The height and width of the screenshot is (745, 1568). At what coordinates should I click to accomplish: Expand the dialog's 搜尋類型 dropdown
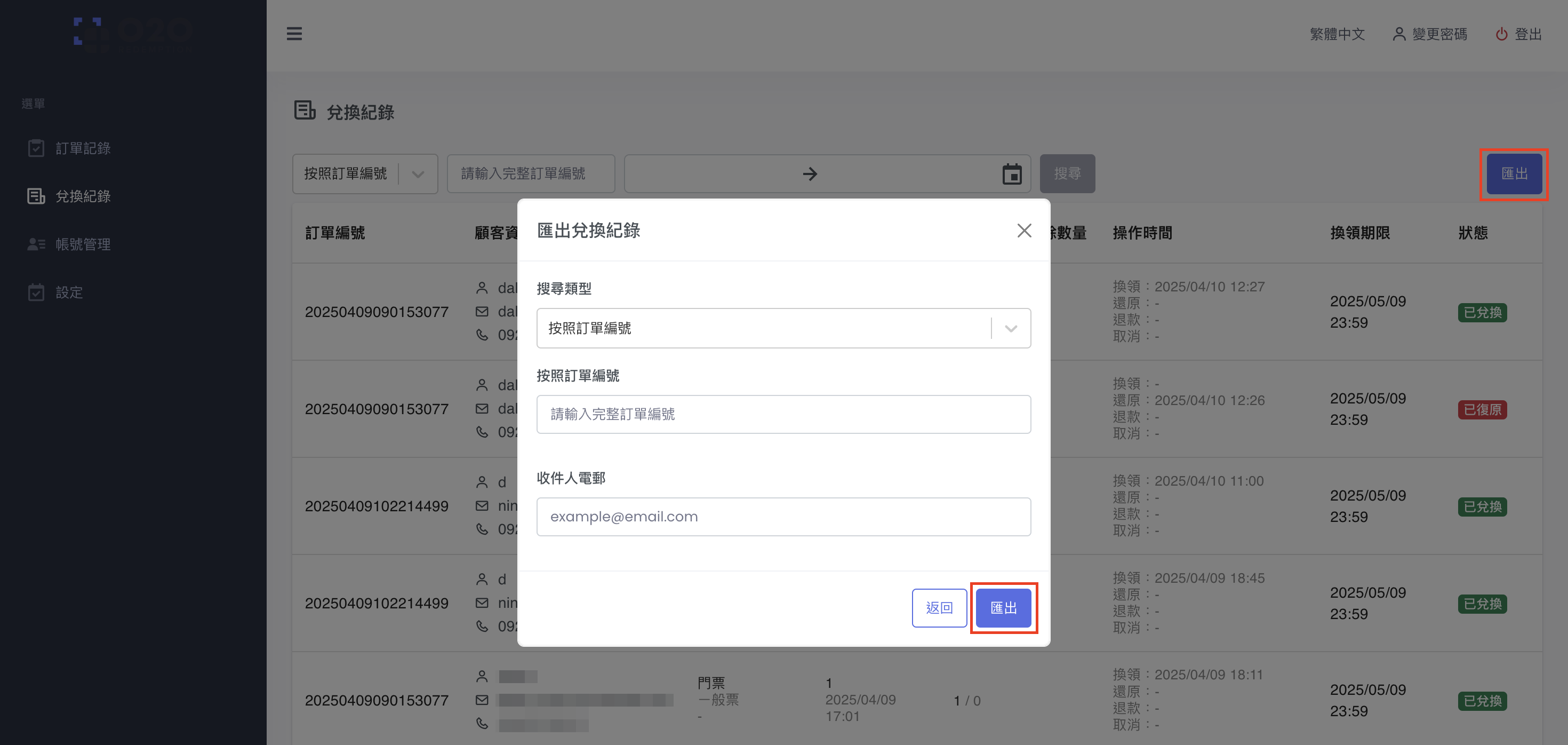point(783,328)
